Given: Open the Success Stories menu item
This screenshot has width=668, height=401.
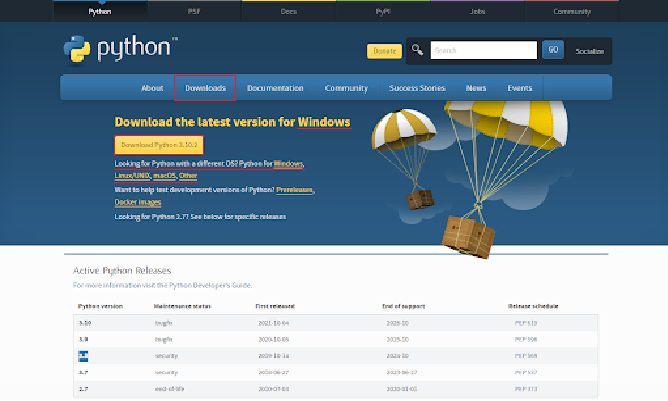Looking at the screenshot, I should click(418, 88).
